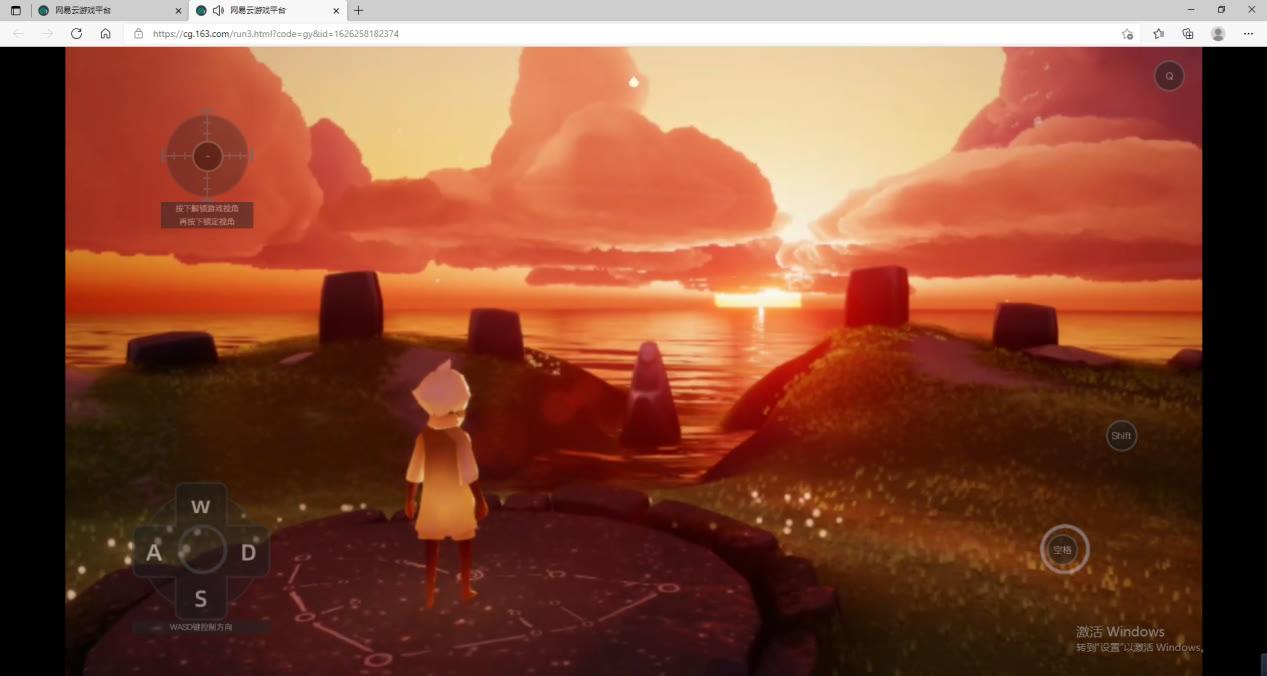Open a new browser tab
The height and width of the screenshot is (676, 1267).
tap(359, 10)
